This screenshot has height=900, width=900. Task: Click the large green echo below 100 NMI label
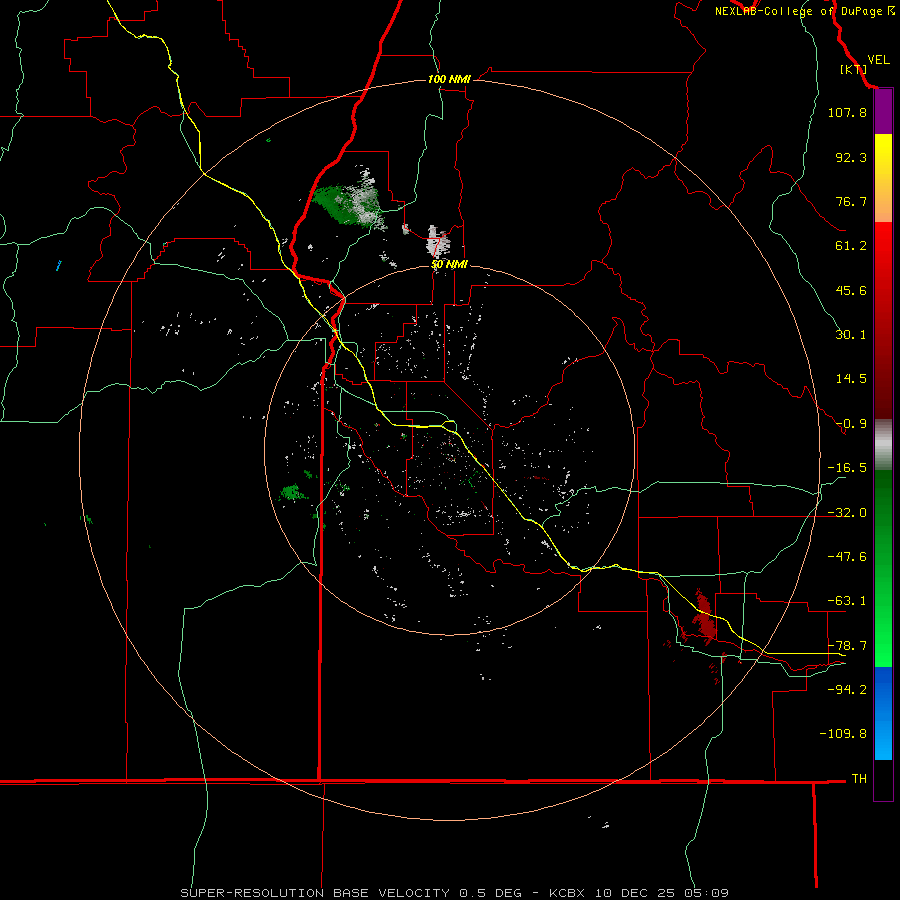347,202
